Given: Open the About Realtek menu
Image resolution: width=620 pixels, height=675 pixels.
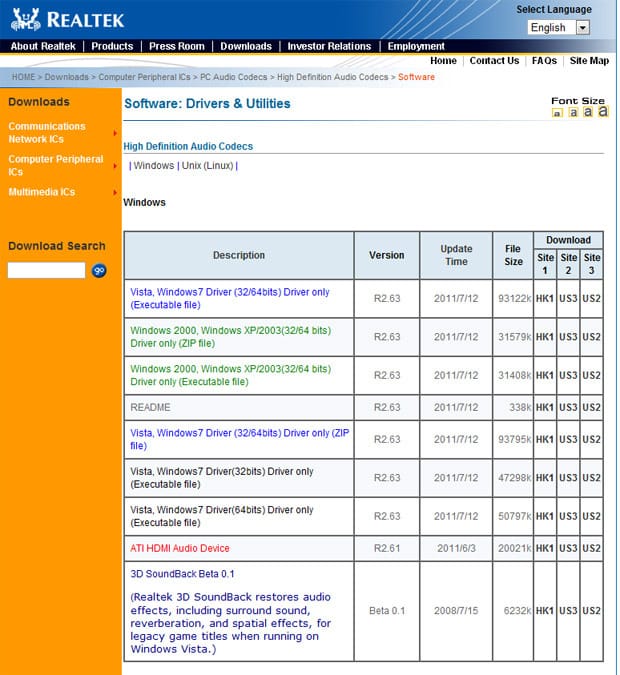Looking at the screenshot, I should (x=43, y=46).
